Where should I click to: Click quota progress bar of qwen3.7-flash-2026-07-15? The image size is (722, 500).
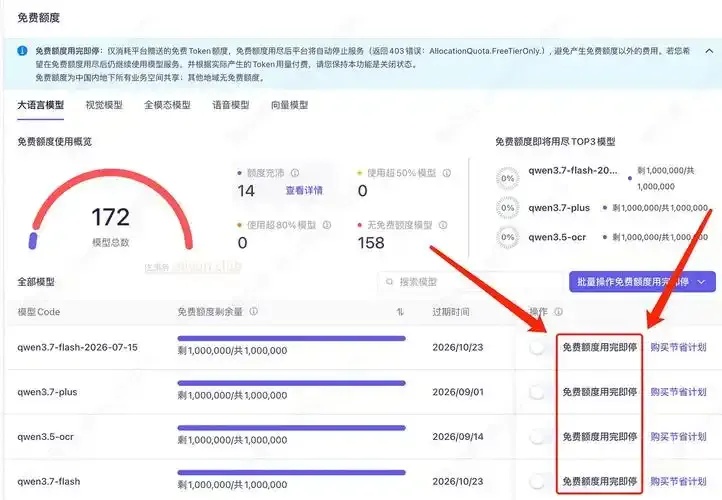click(x=291, y=338)
